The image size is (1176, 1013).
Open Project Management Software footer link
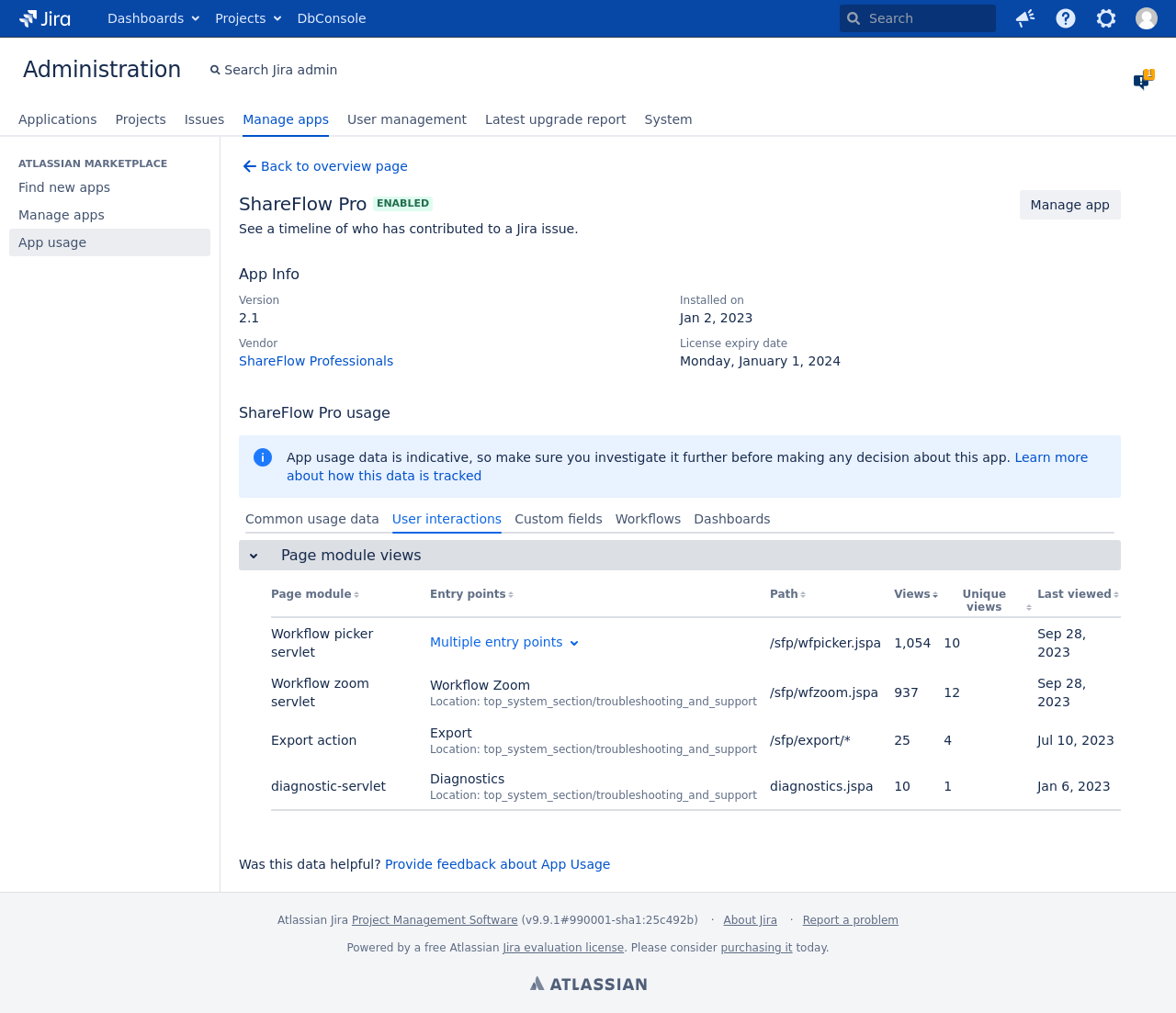coord(435,920)
